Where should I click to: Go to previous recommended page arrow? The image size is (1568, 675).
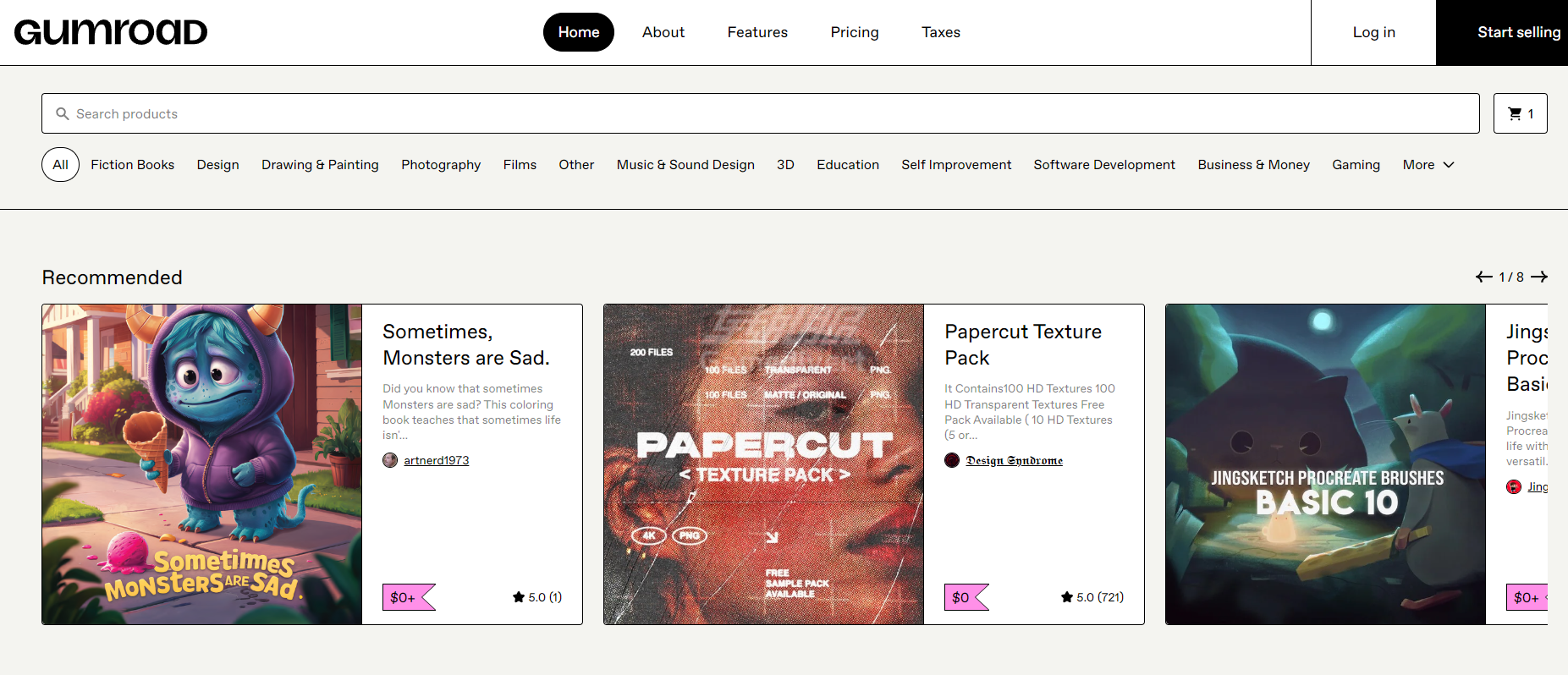1483,277
